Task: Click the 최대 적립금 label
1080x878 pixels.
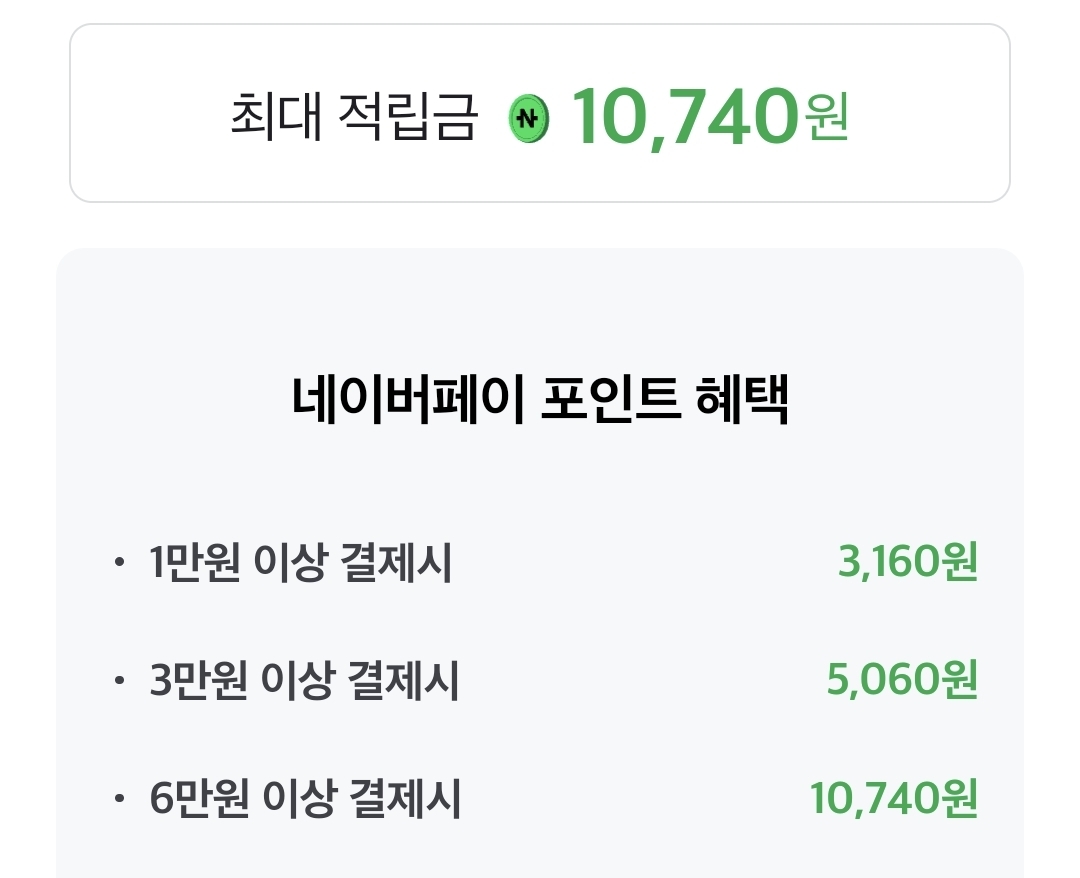Action: click(354, 118)
